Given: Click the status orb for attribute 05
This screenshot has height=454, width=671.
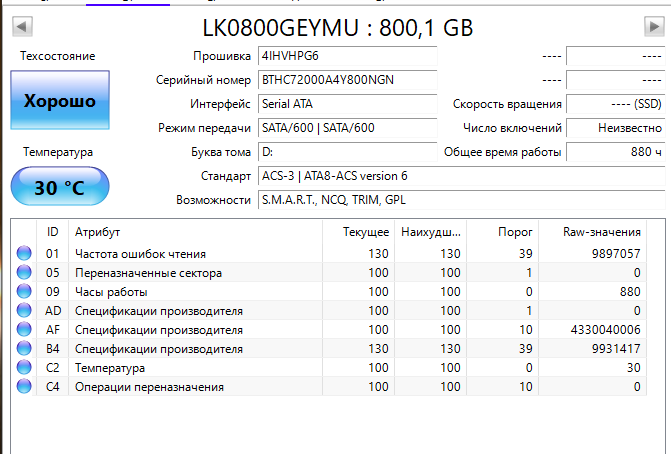Looking at the screenshot, I should [24, 273].
